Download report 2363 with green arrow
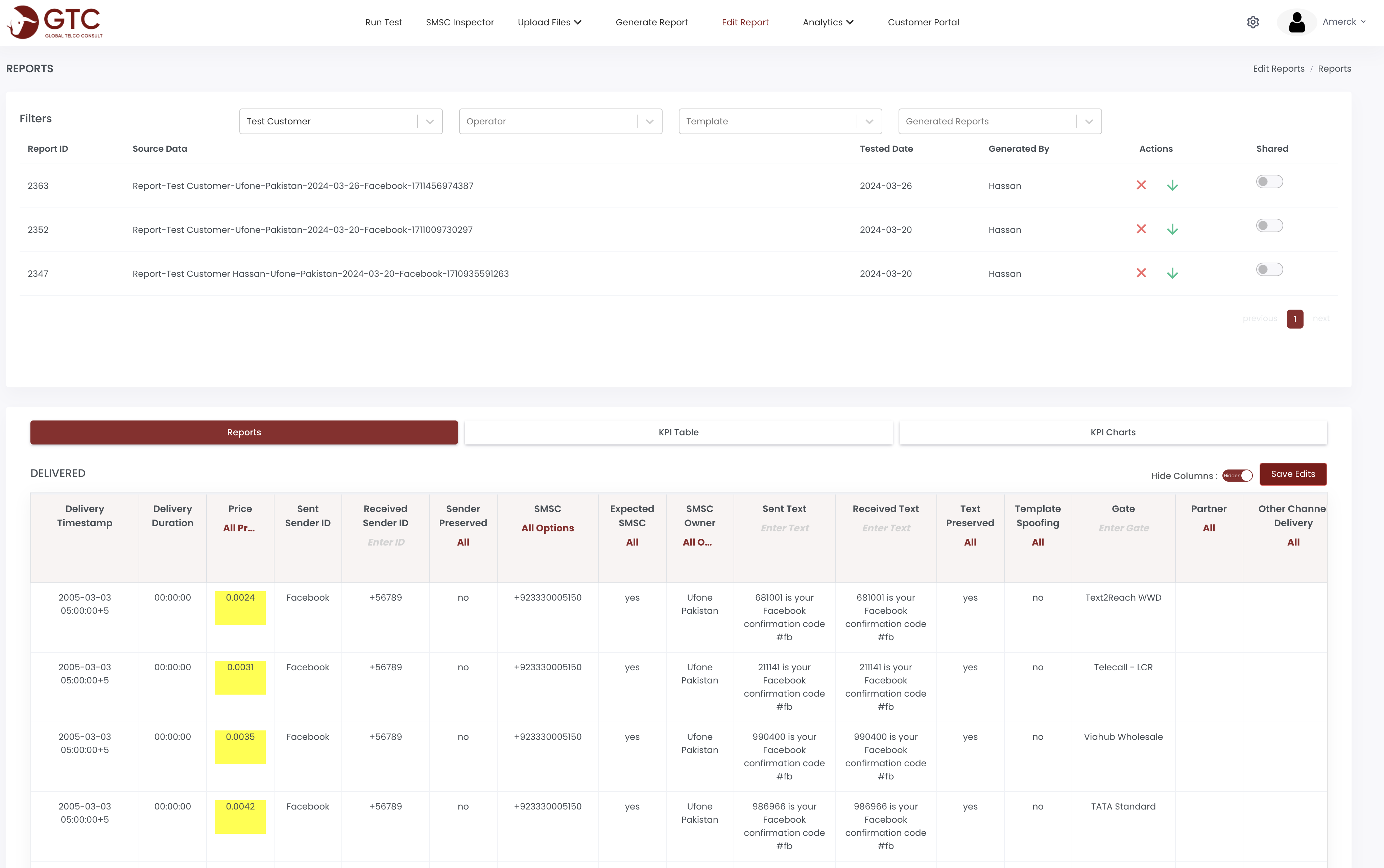Image resolution: width=1384 pixels, height=868 pixels. [1172, 185]
